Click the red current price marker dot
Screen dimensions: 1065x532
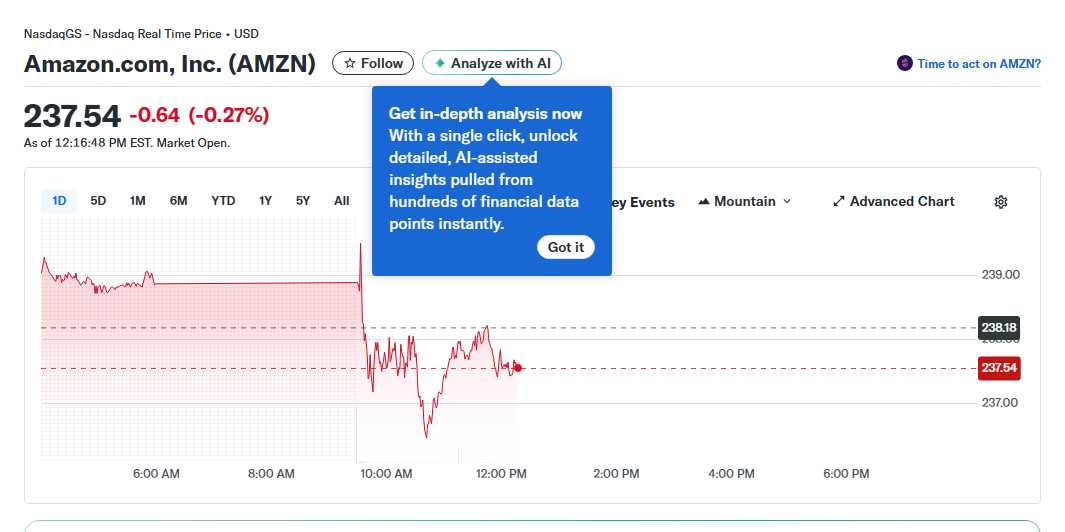point(517,368)
